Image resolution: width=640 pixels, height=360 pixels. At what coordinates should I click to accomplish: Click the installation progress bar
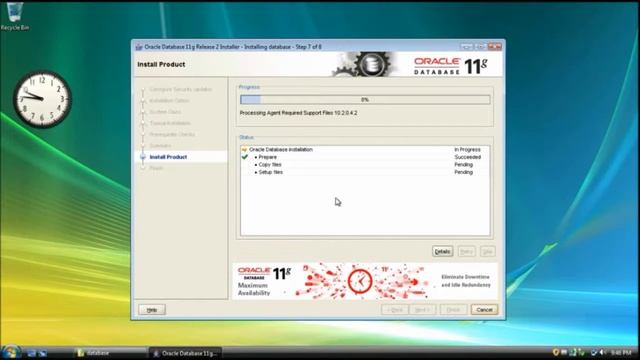(x=365, y=100)
